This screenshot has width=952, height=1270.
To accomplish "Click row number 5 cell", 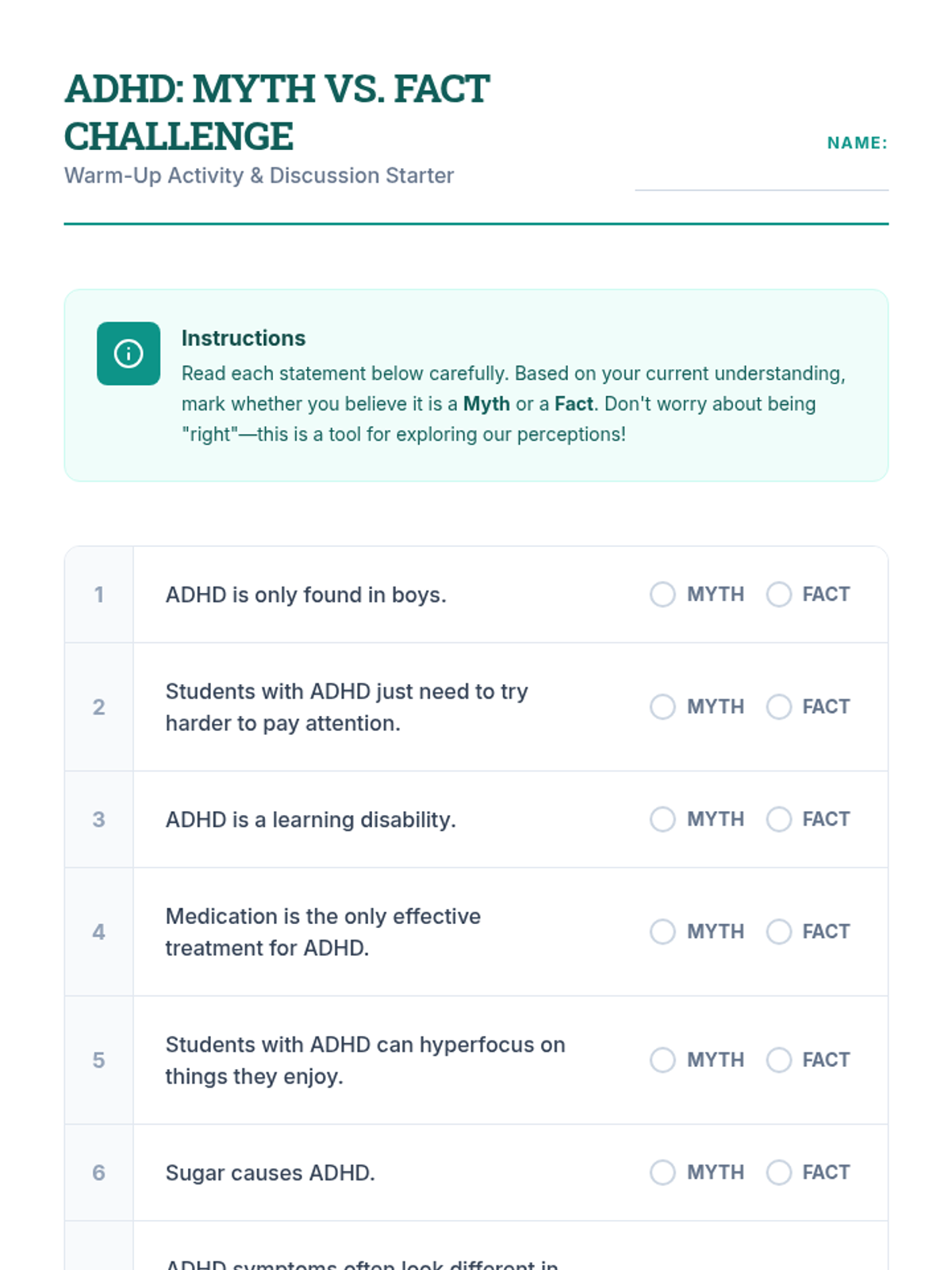I will click(x=99, y=1060).
